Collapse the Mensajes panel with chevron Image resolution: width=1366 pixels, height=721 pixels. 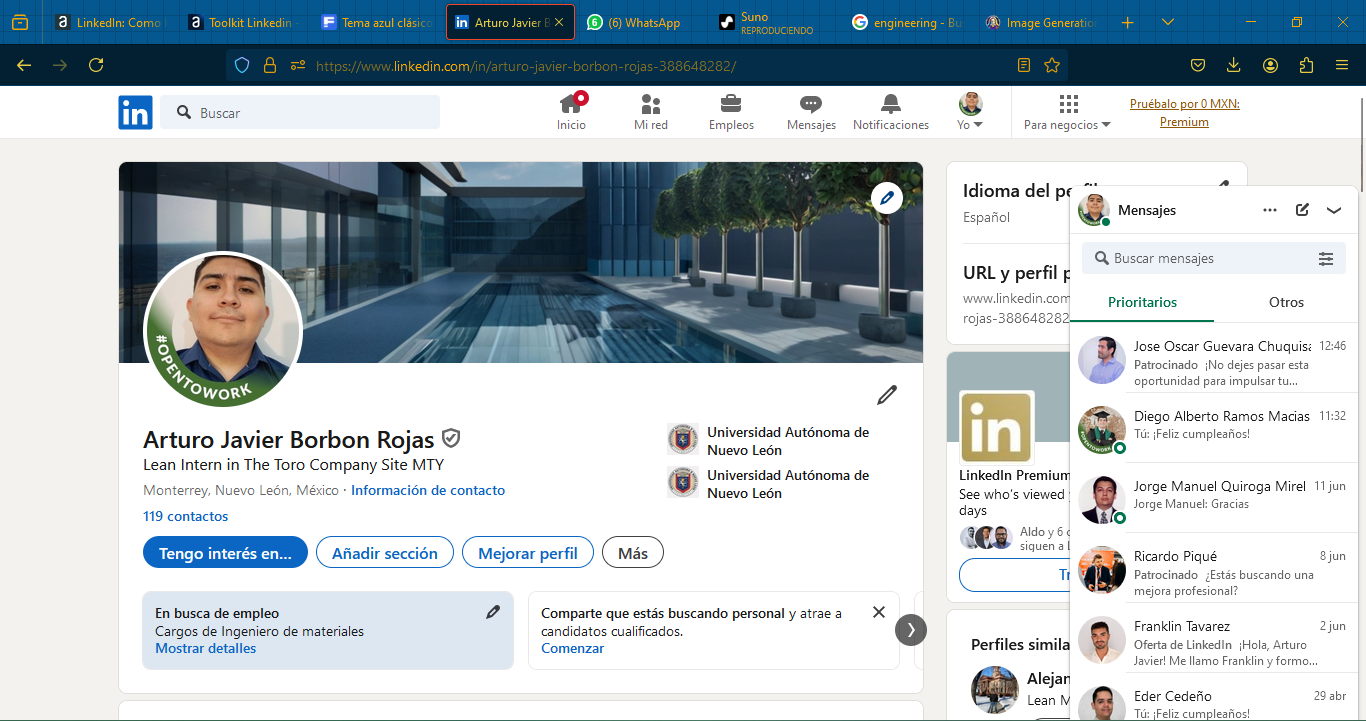tap(1334, 210)
